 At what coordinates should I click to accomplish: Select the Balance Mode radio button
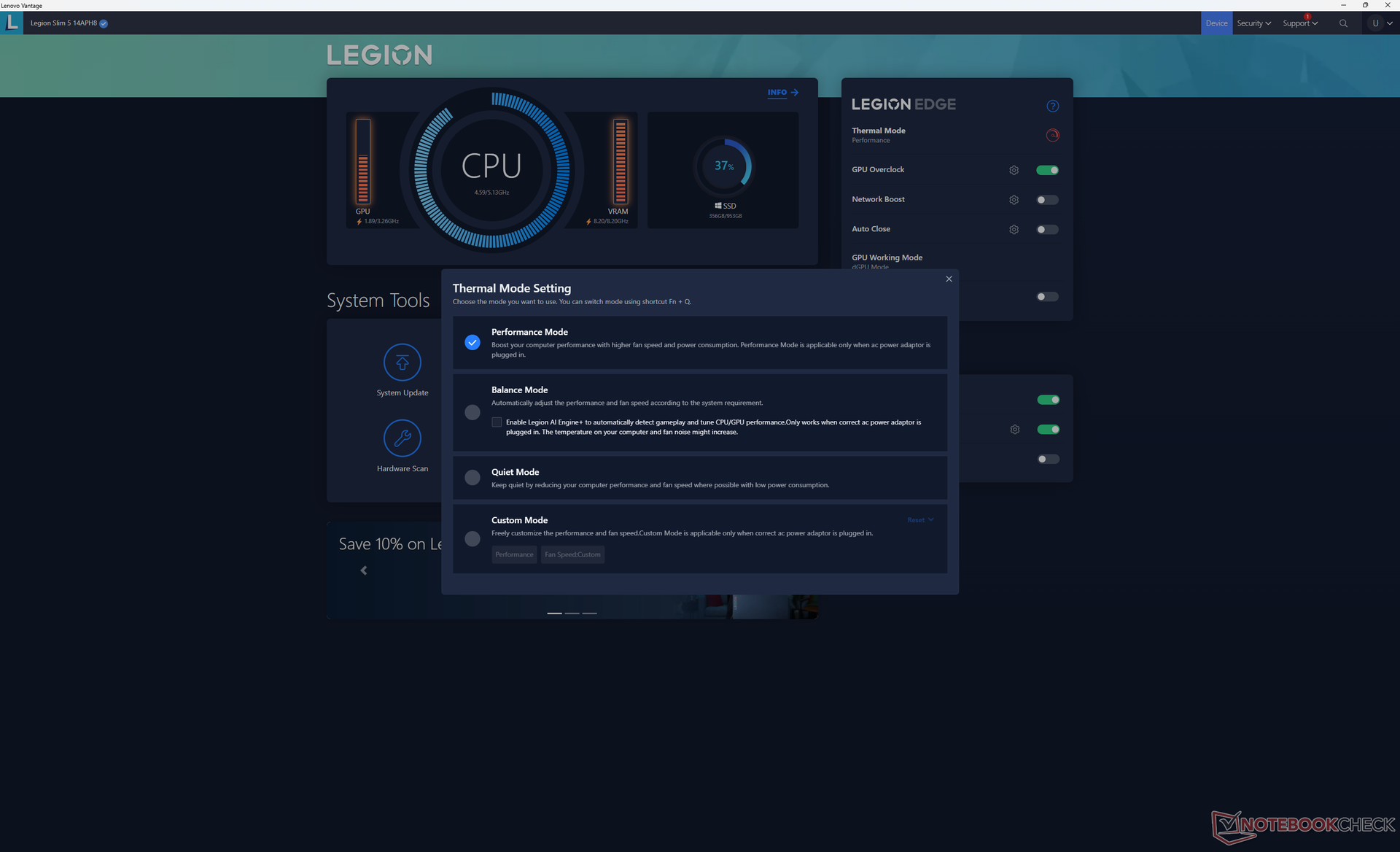point(472,412)
